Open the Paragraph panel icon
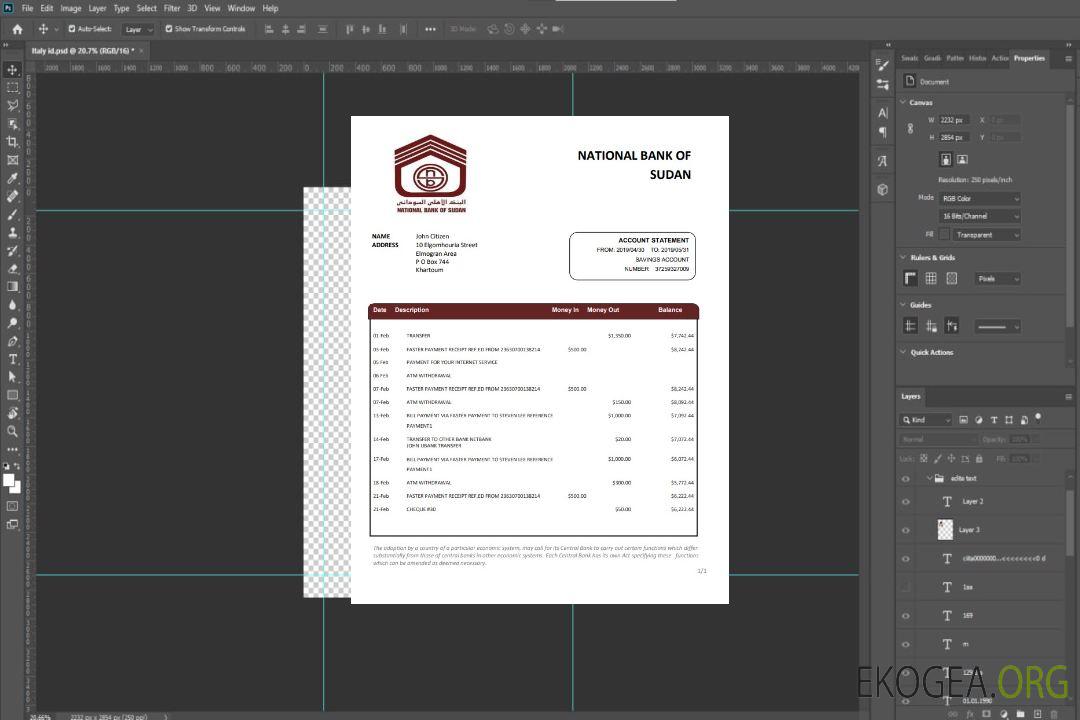 pyautogui.click(x=883, y=132)
